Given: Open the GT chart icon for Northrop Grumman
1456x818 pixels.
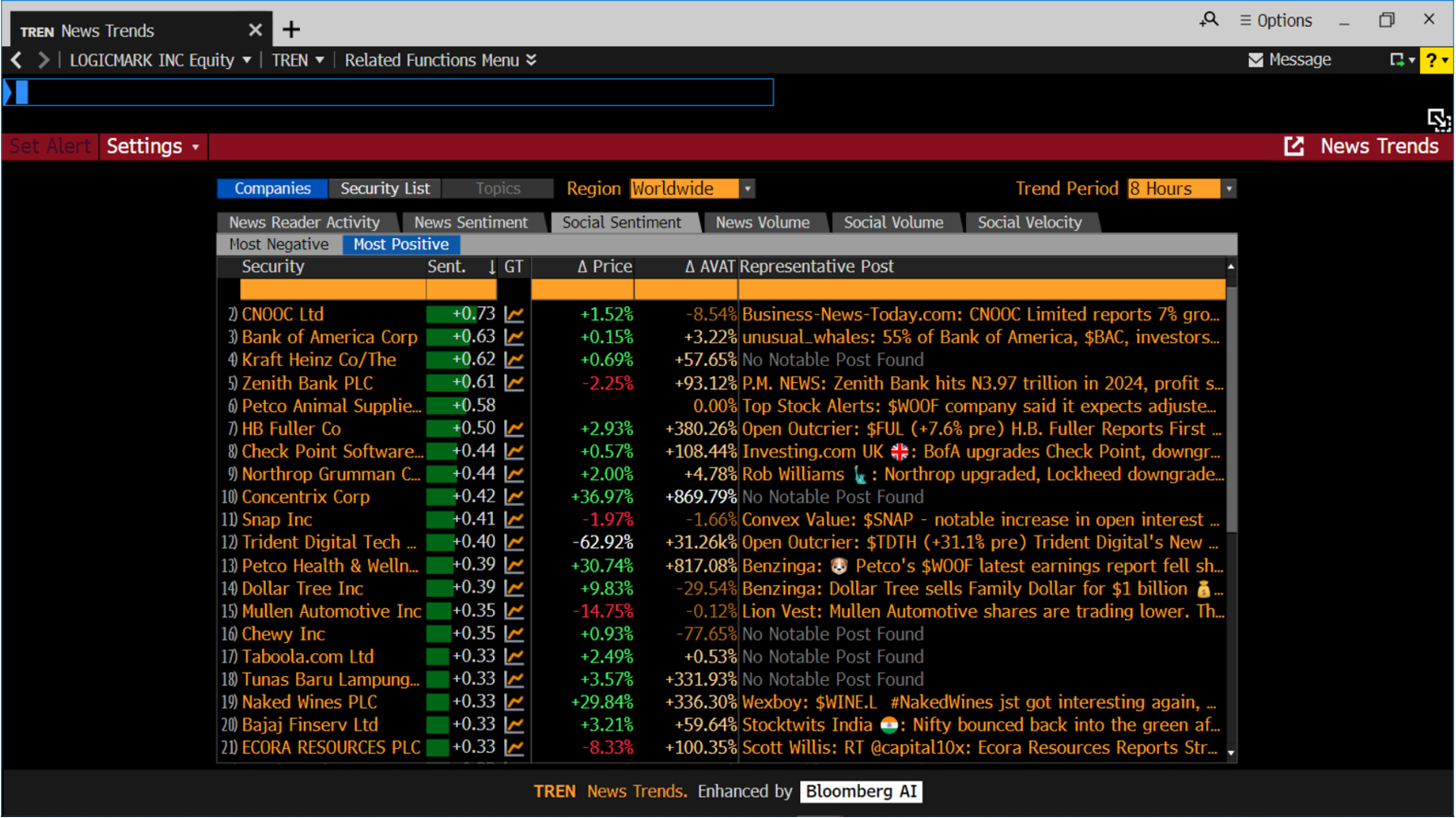Looking at the screenshot, I should 514,474.
